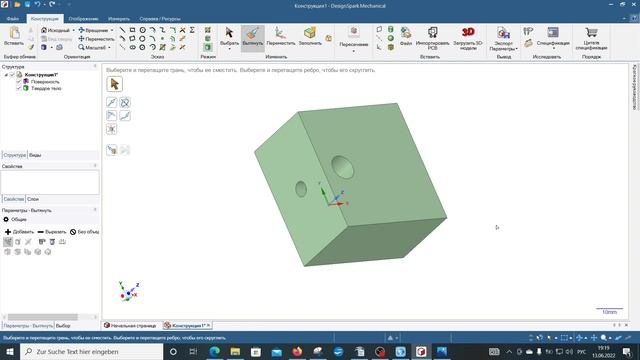Click the Переместить button in Ориентация group
The height and width of the screenshot is (360, 640).
96,39
